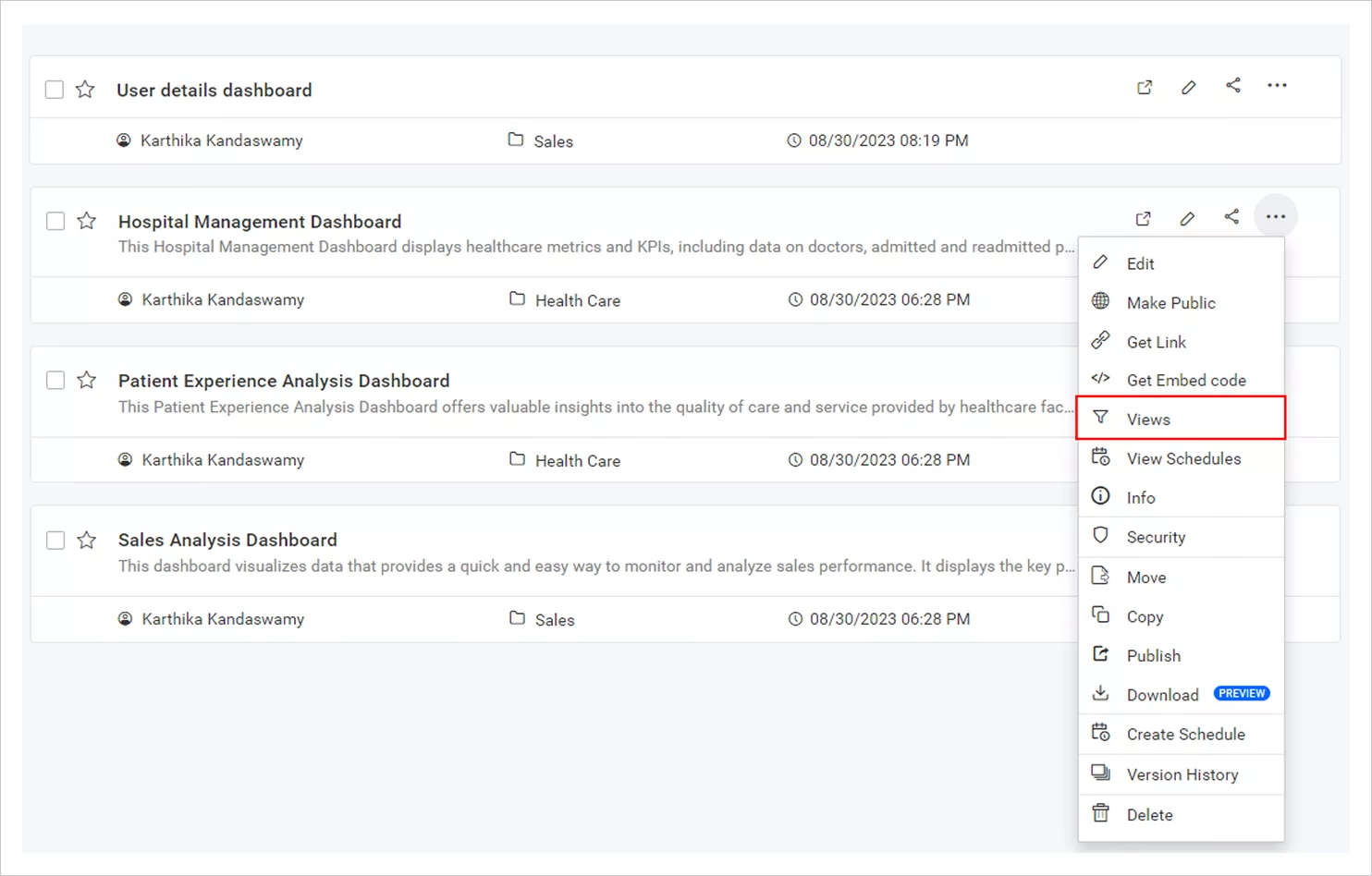
Task: Star the User details dashboard as favorite
Action: tap(85, 90)
